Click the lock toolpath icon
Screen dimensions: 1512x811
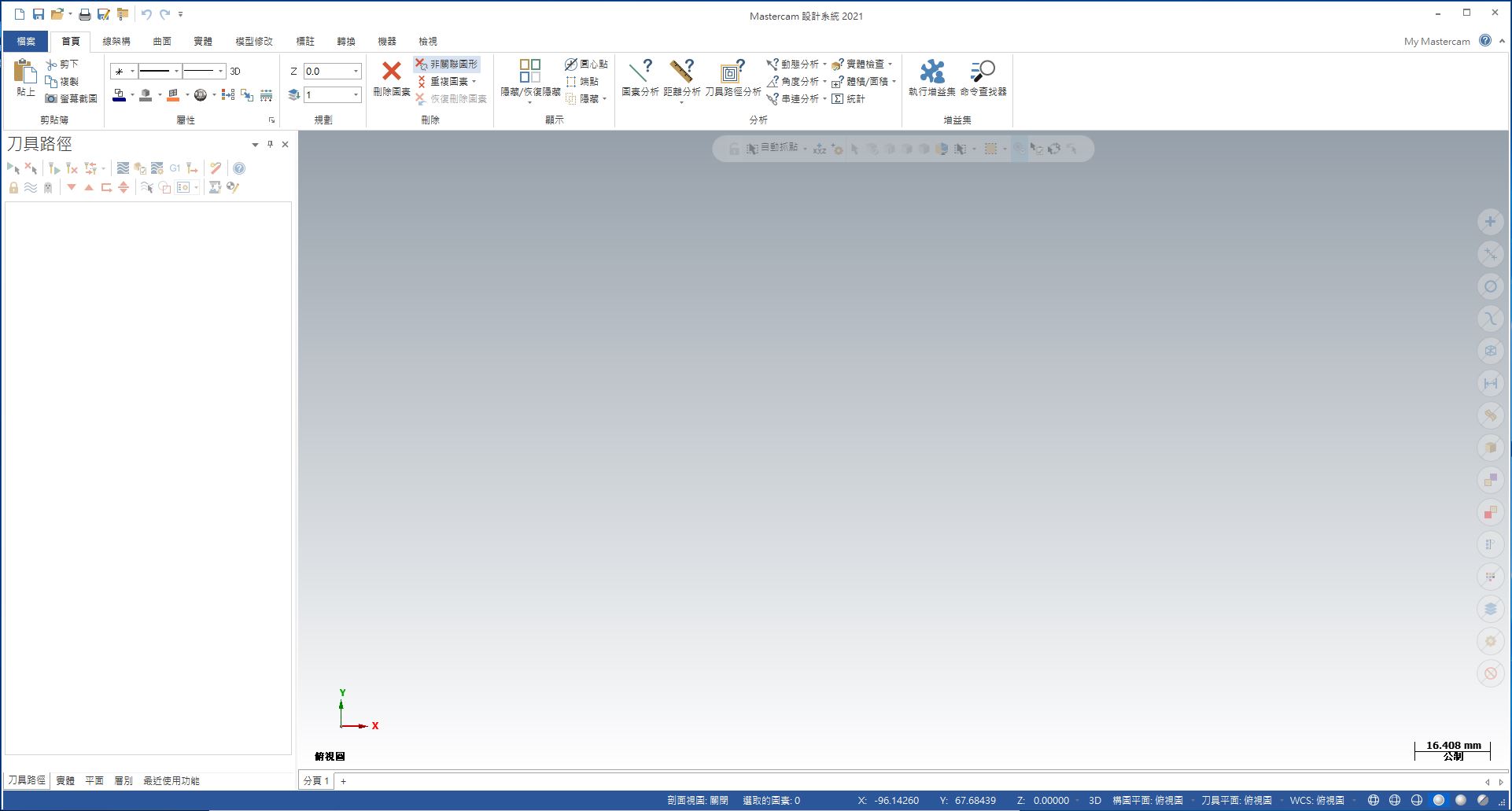tap(13, 187)
